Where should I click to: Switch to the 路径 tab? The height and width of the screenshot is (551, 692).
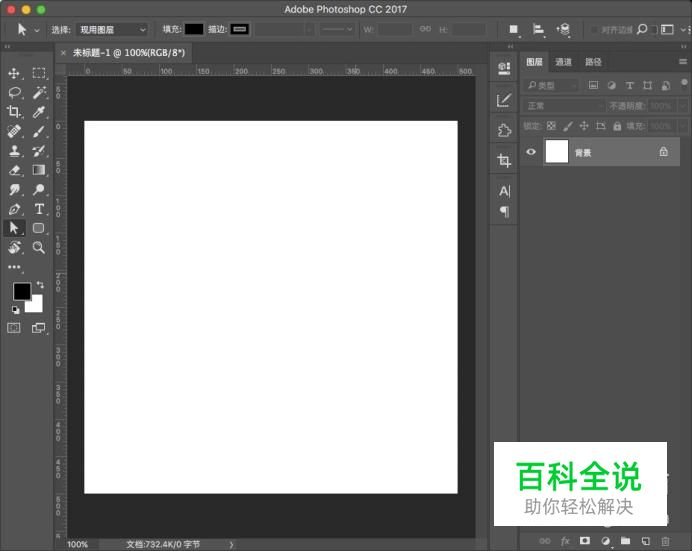[593, 62]
